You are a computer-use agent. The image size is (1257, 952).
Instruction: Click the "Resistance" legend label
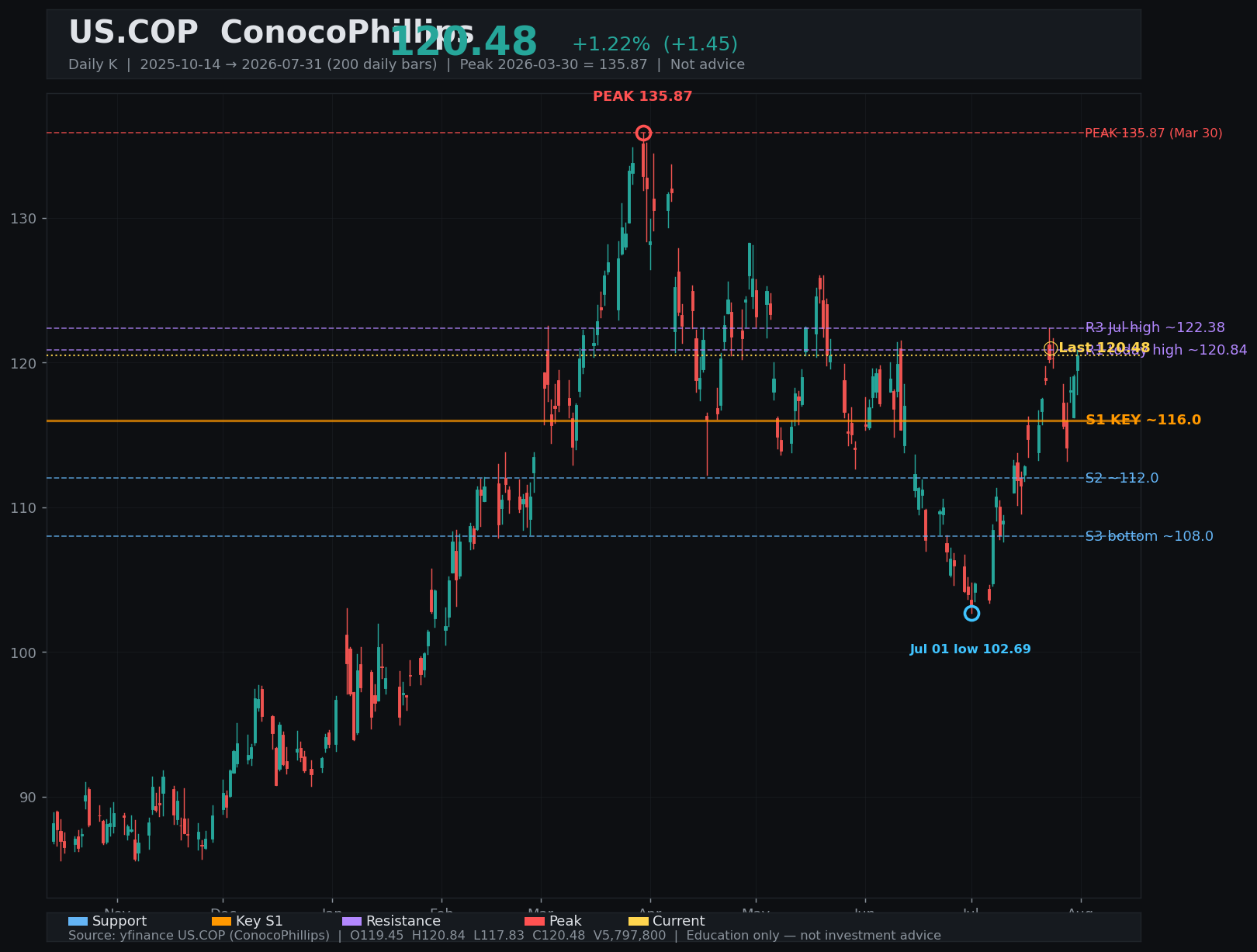click(403, 921)
